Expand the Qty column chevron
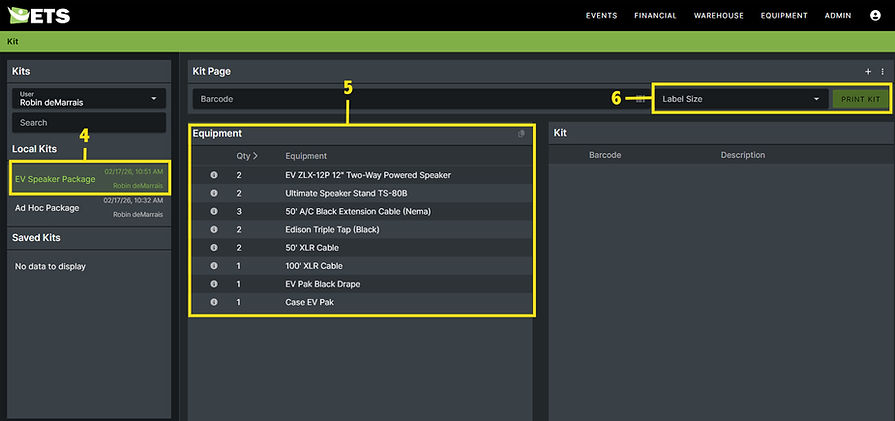Image resolution: width=895 pixels, height=421 pixels. pyautogui.click(x=255, y=156)
